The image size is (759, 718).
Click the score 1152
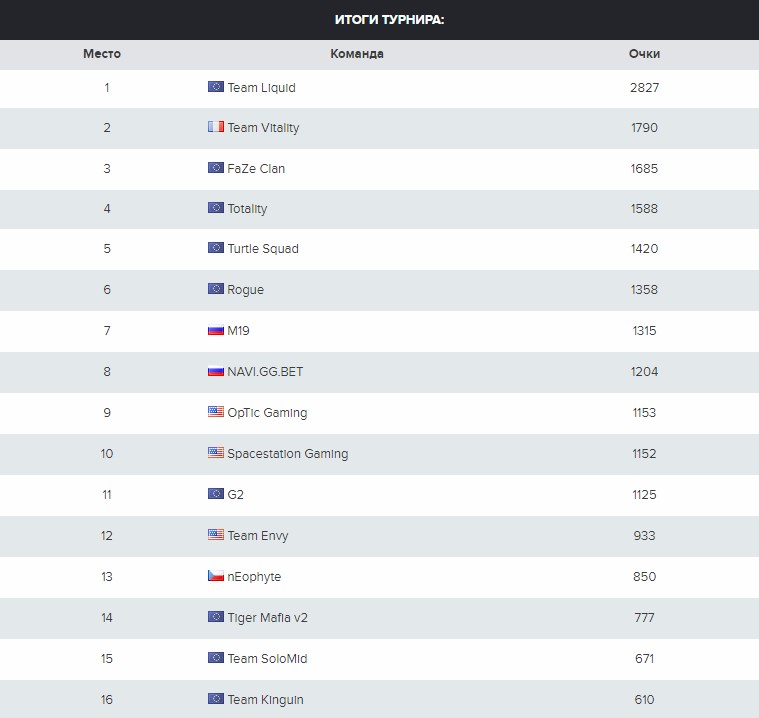[x=644, y=454]
